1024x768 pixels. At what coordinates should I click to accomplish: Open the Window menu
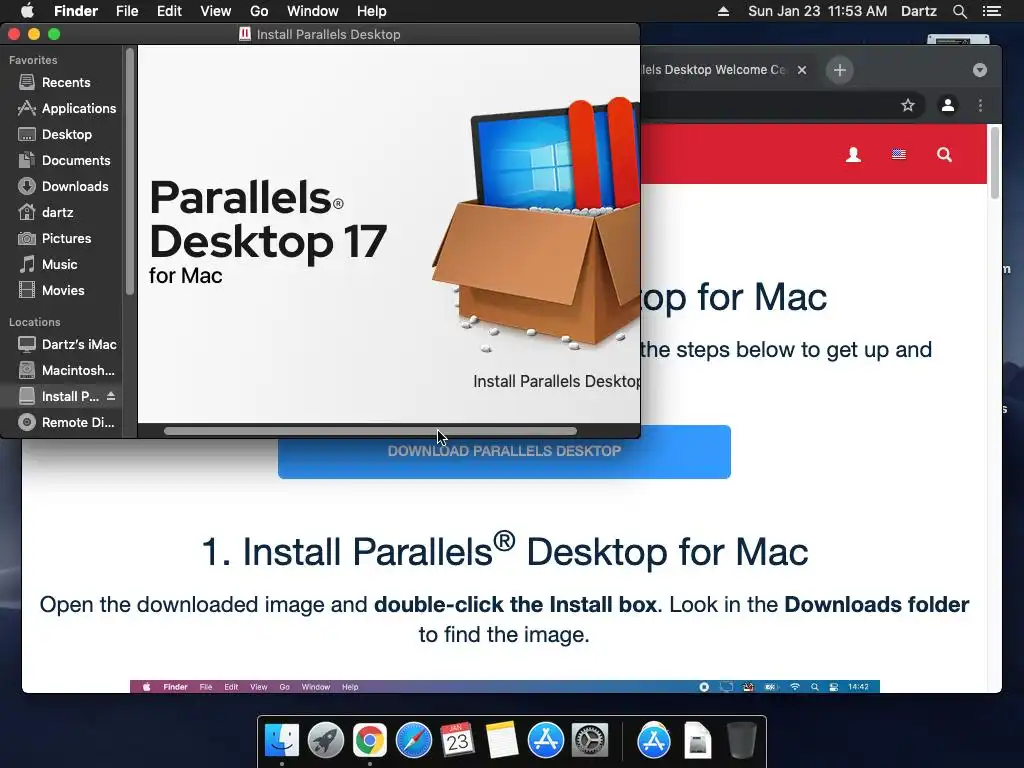313,11
